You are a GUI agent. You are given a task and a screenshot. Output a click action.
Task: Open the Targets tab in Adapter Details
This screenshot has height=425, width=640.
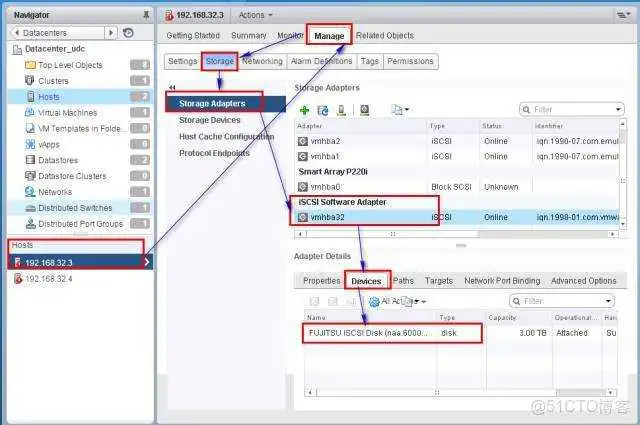coord(439,281)
